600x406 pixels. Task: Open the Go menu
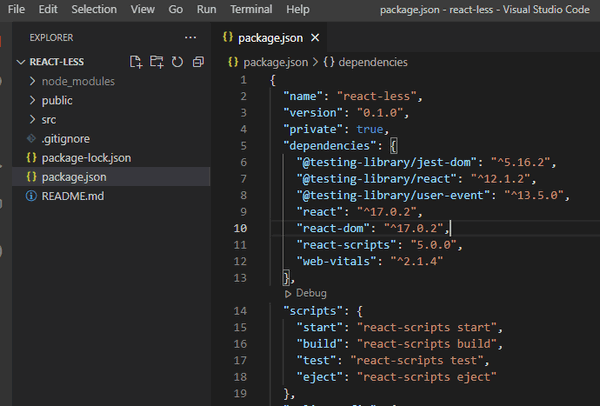pos(176,9)
